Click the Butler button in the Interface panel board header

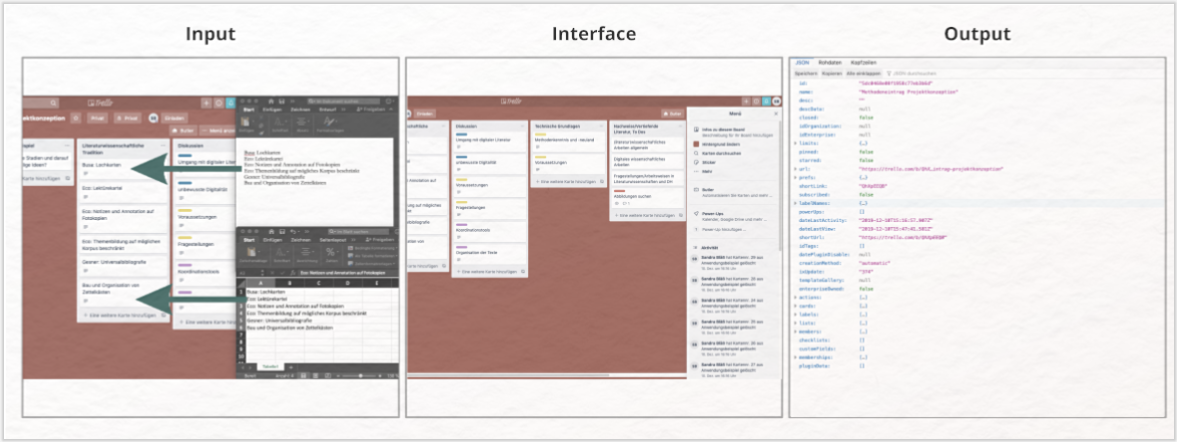tap(673, 113)
